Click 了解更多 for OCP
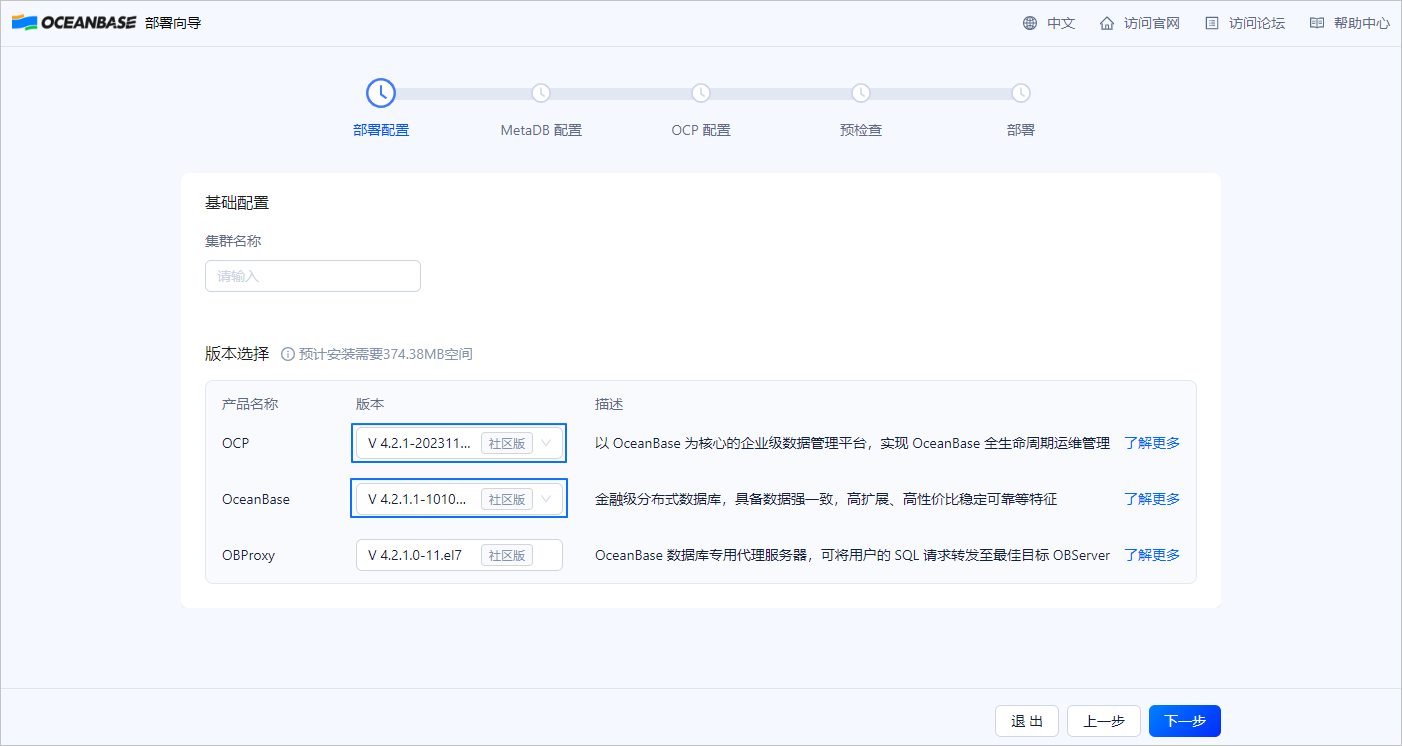Image resolution: width=1402 pixels, height=746 pixels. click(1152, 443)
